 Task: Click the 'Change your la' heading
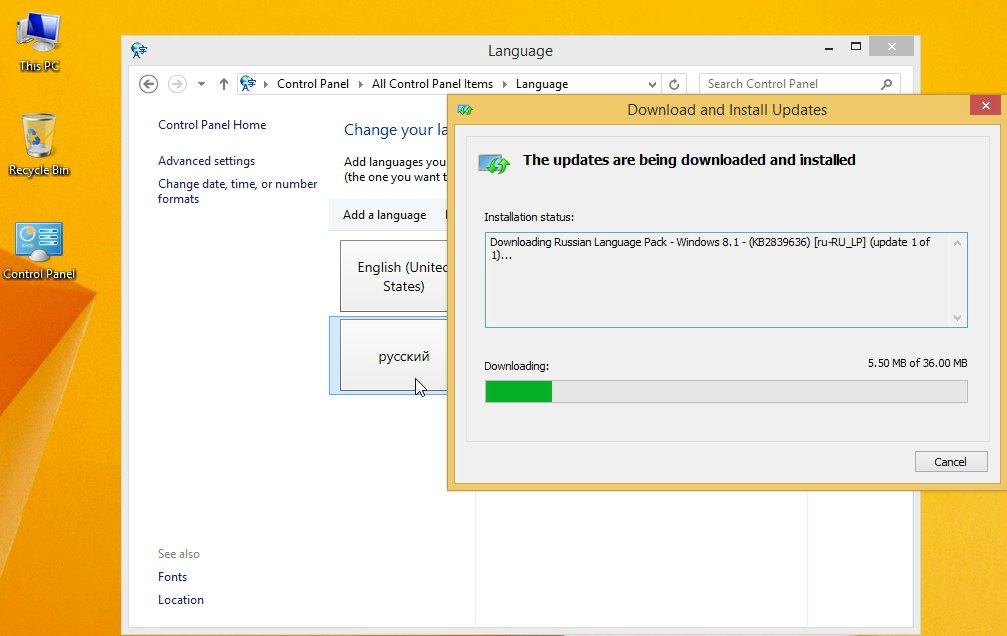click(x=396, y=130)
